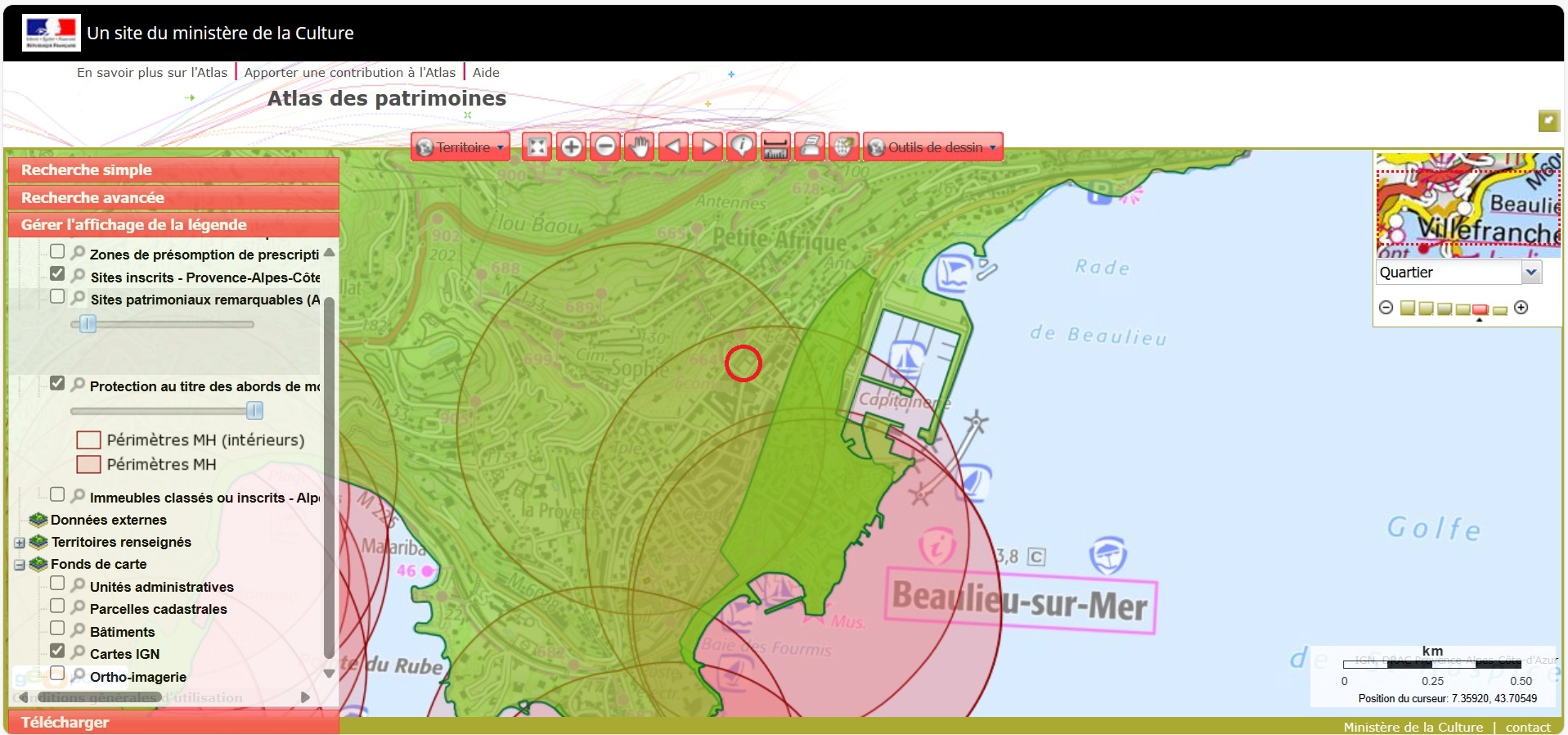Select the zoom in (plus) tool
This screenshot has height=735, width=1568.
[572, 147]
